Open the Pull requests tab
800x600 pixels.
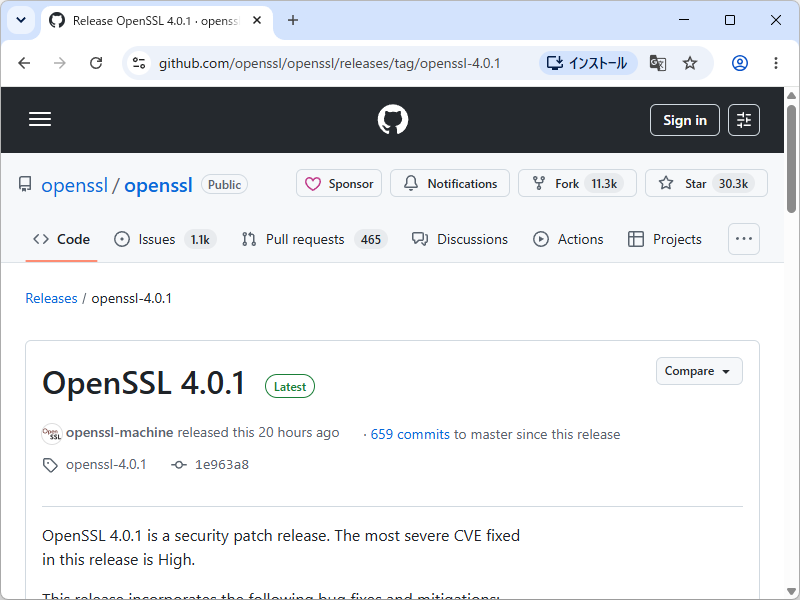coord(314,239)
